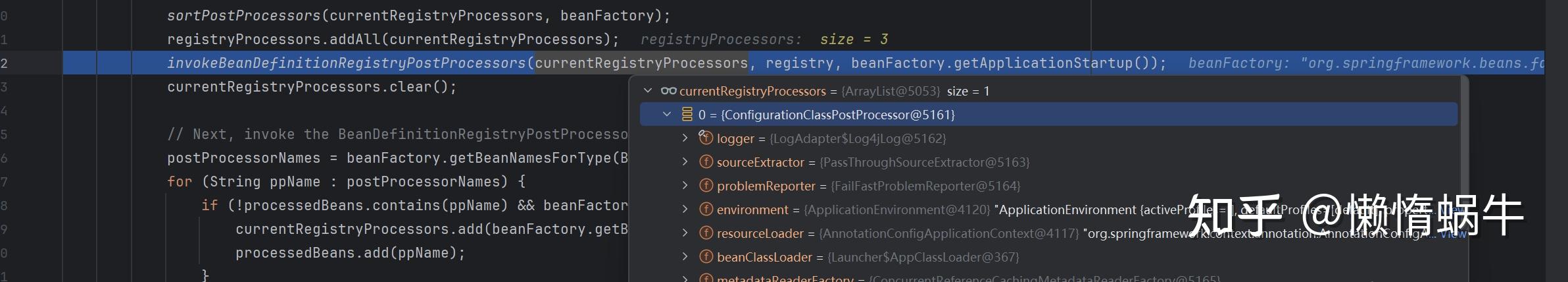Expand the logger field arrow
The image size is (1568, 282).
685,138
